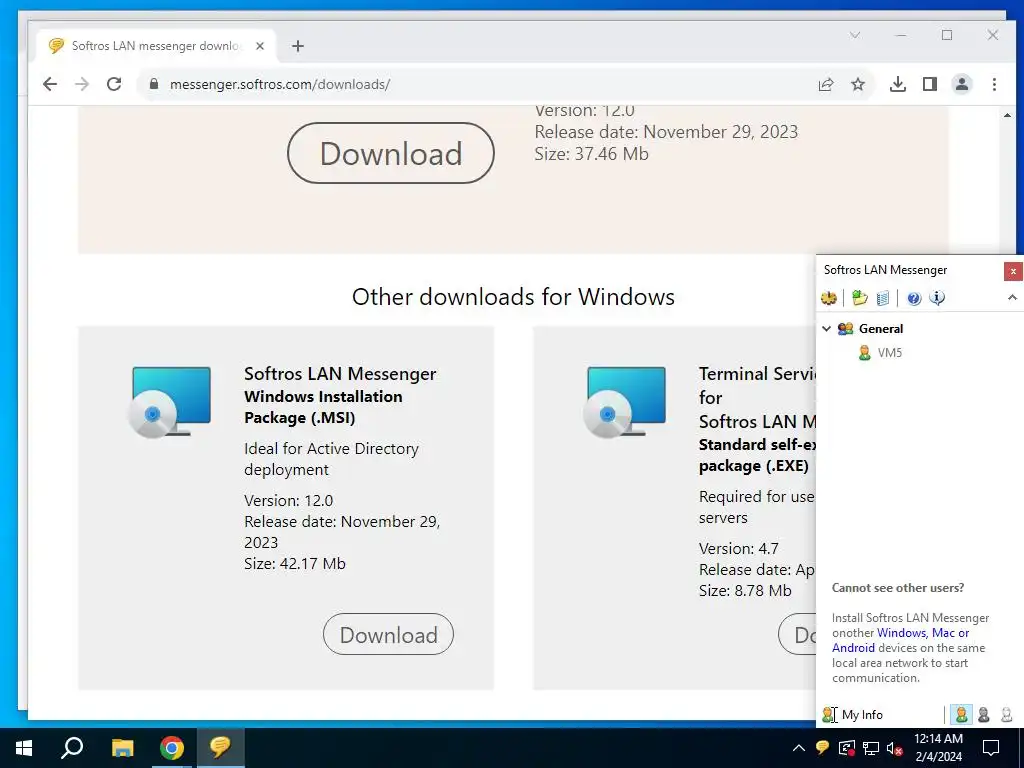The width and height of the screenshot is (1024, 768).
Task: Open Chrome three-dot menu
Action: tap(994, 84)
